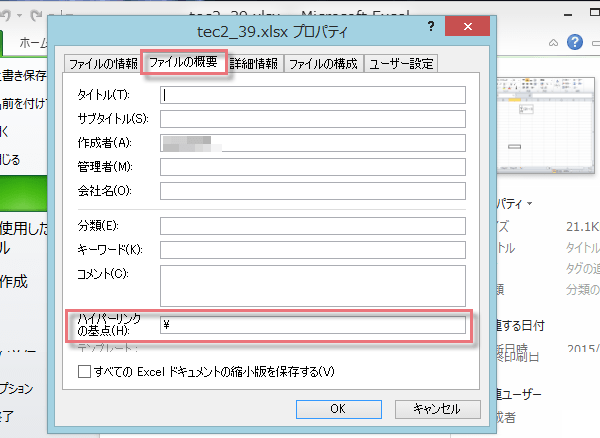Switch to the ファイルの情報 tab
The height and width of the screenshot is (438, 600).
[x=103, y=64]
